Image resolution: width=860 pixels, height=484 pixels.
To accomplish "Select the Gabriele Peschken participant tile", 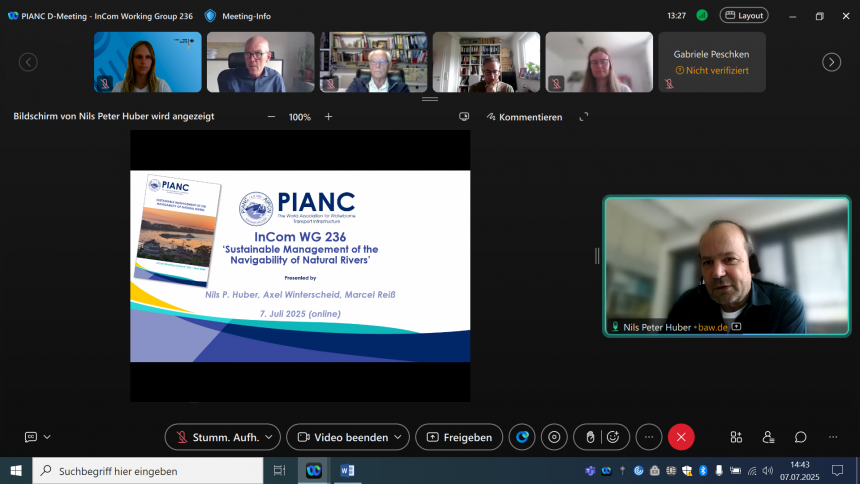I will click(x=712, y=62).
